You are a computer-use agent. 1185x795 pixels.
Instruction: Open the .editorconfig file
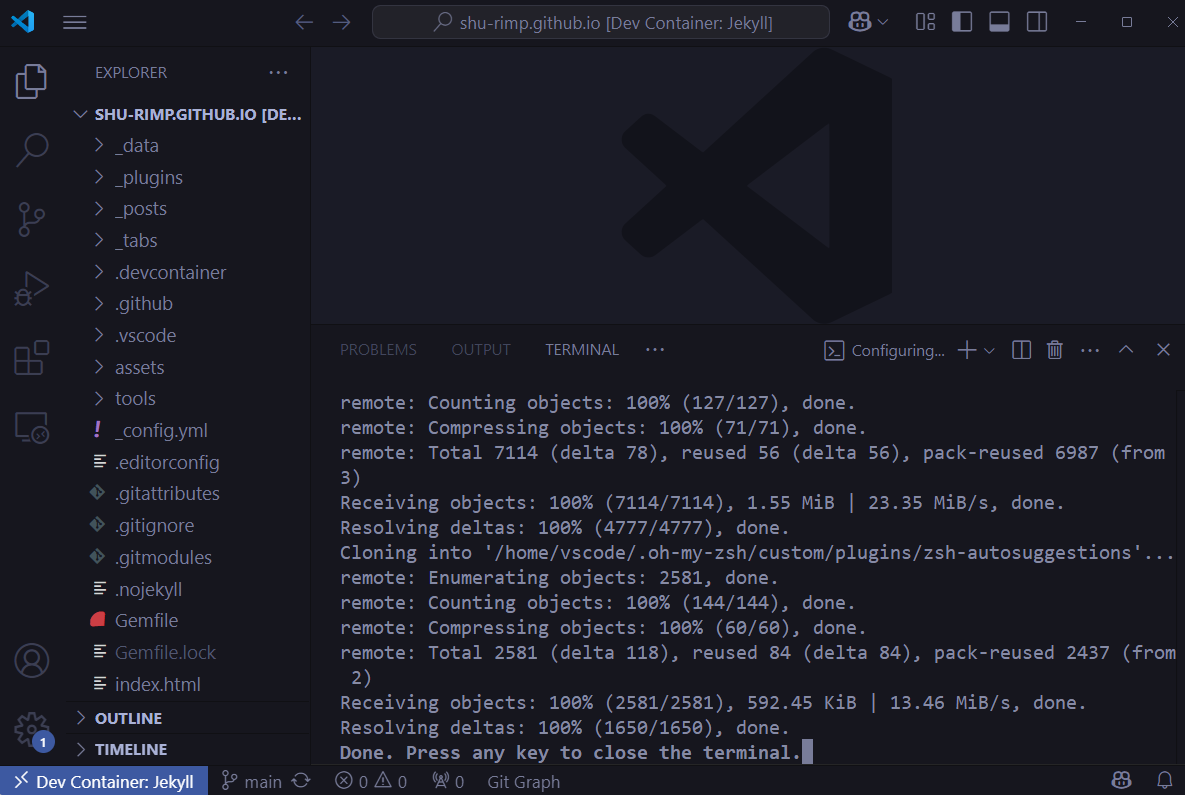click(189, 462)
